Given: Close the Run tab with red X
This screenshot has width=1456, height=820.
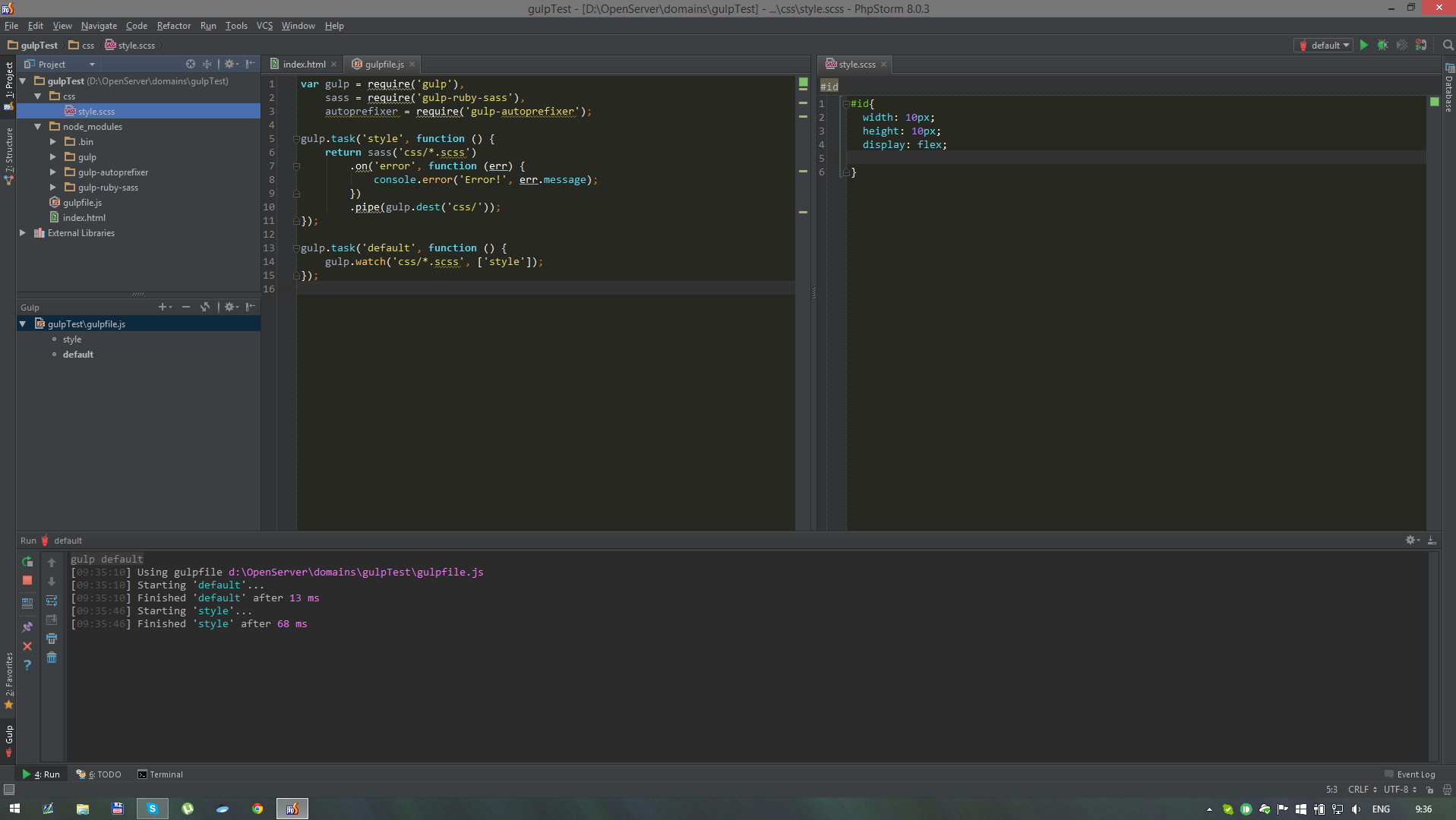Looking at the screenshot, I should tap(27, 646).
